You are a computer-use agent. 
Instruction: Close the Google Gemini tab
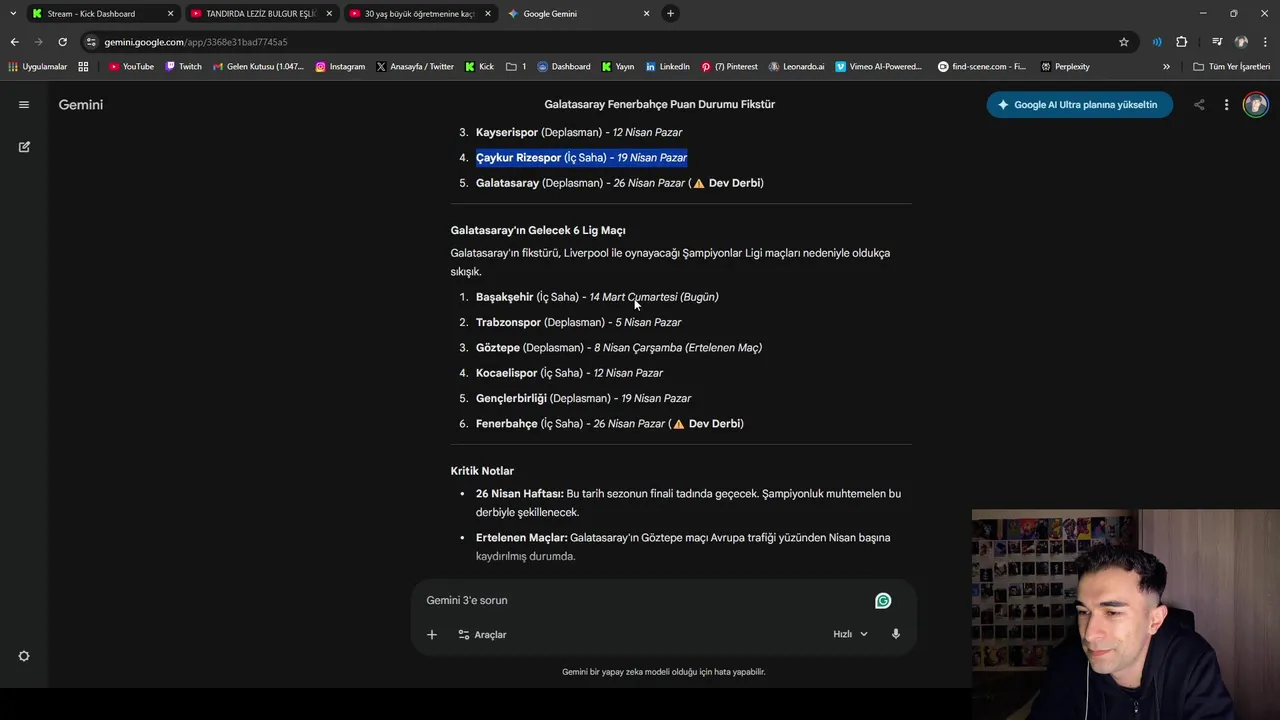coord(646,14)
